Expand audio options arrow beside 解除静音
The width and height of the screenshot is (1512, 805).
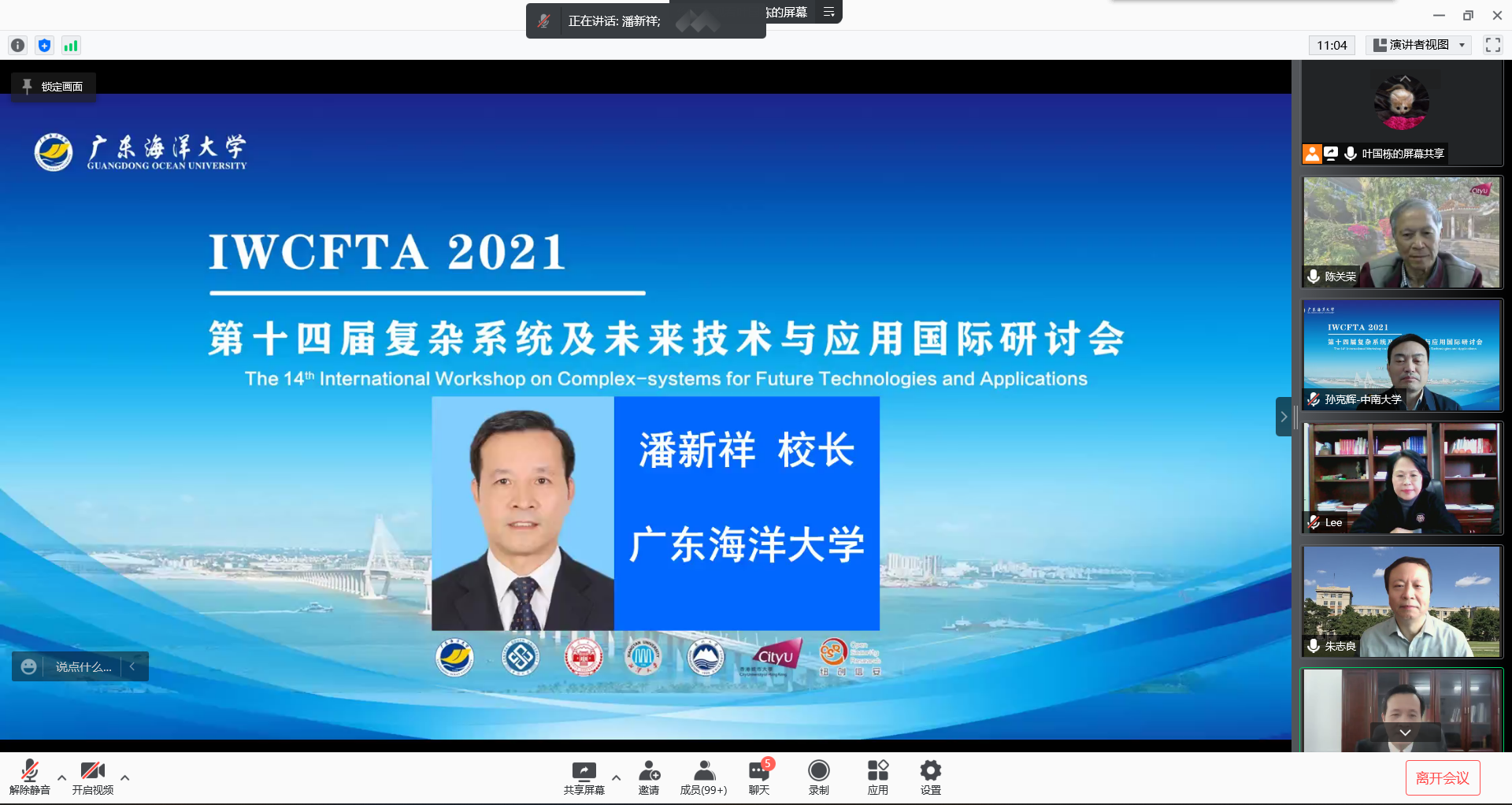point(61,777)
